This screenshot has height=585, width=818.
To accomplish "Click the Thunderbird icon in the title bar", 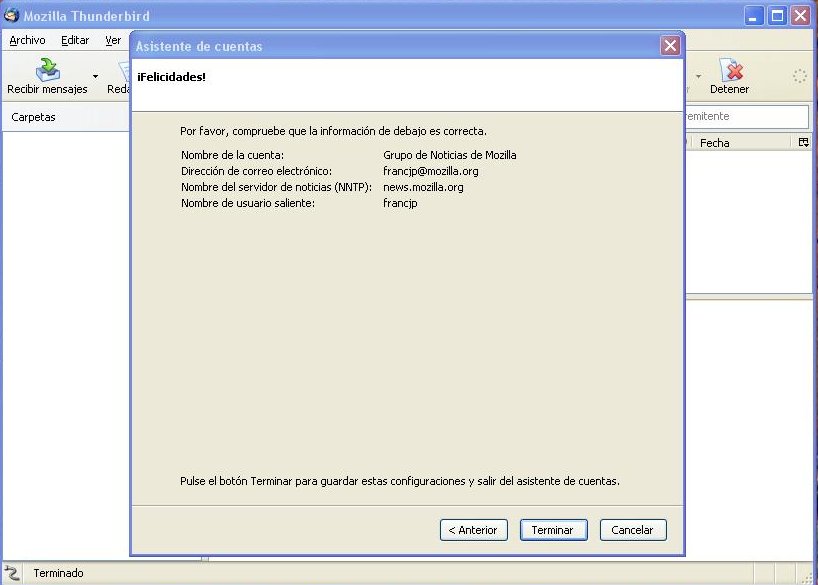I will (x=11, y=16).
